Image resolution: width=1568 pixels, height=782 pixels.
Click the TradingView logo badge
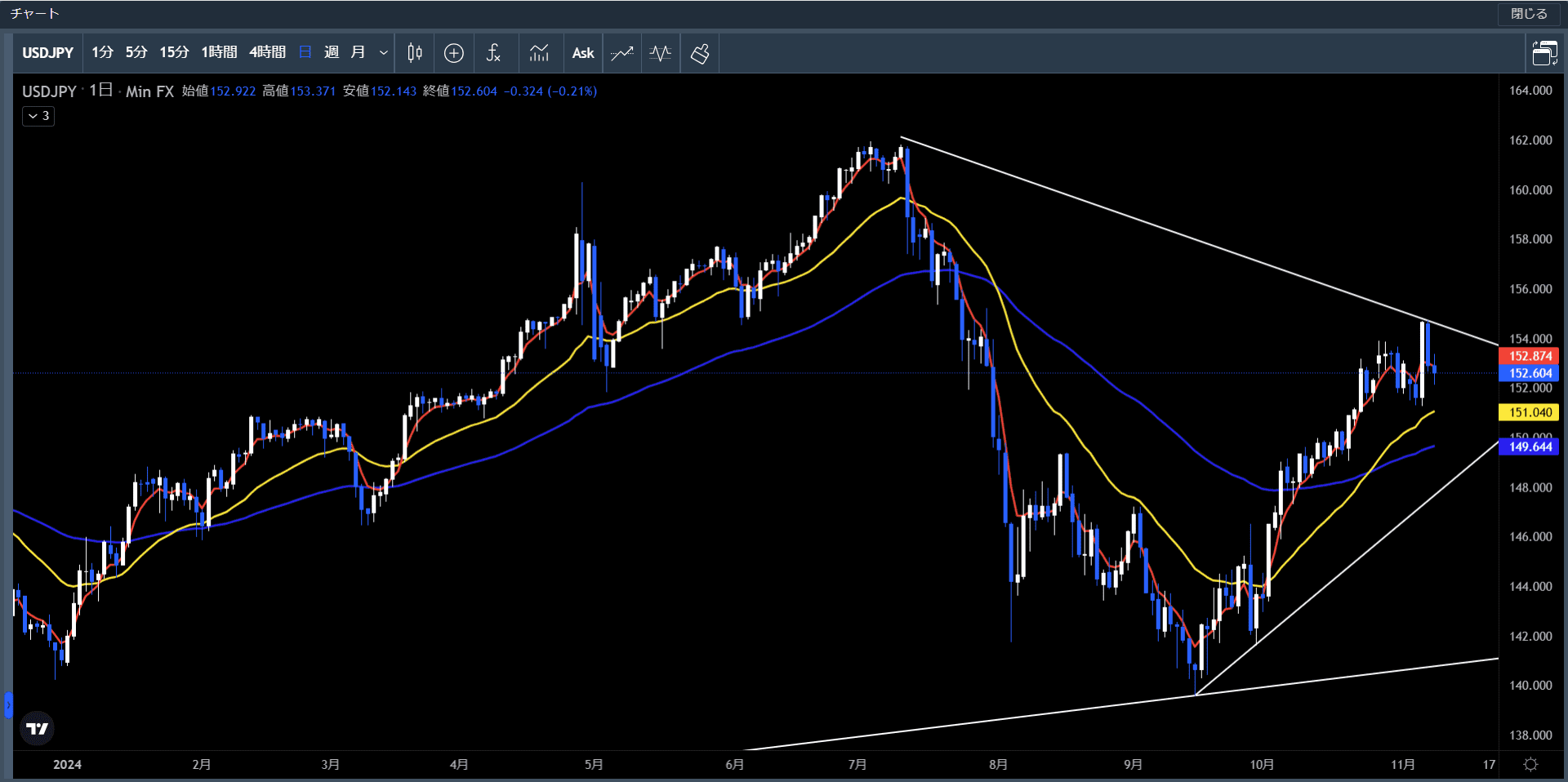[x=37, y=728]
